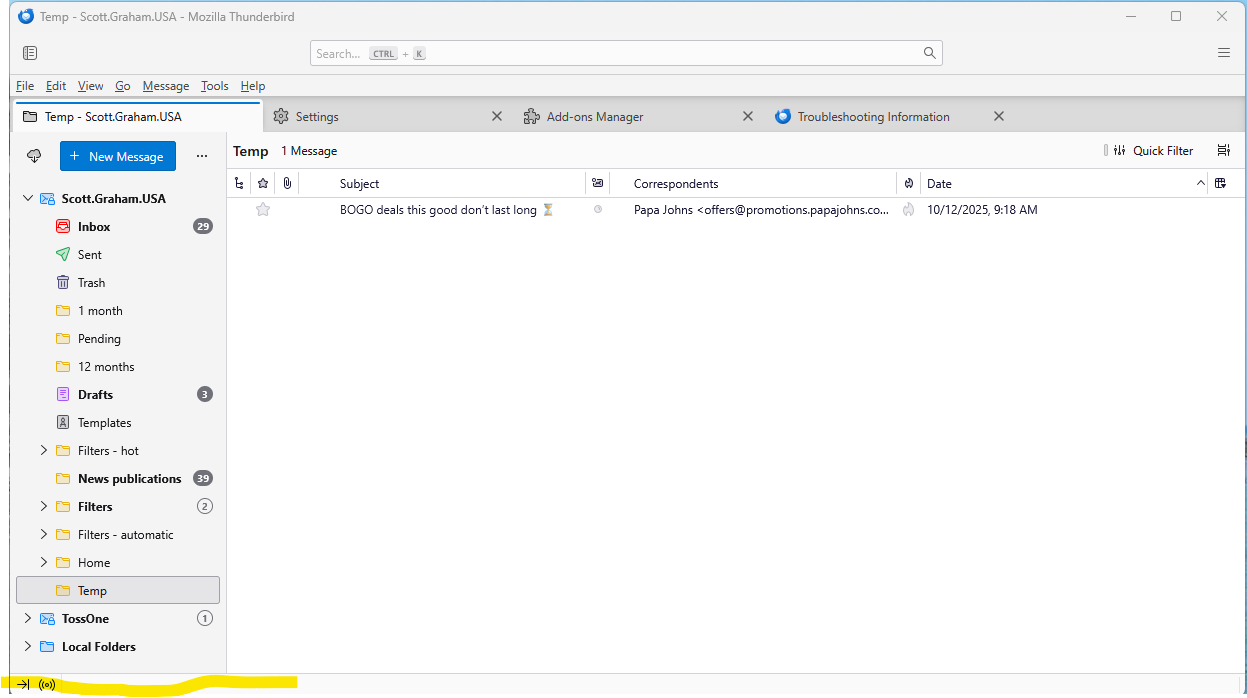Sort by the attachment column header
Screen dimensions: 1247x698
click(287, 183)
